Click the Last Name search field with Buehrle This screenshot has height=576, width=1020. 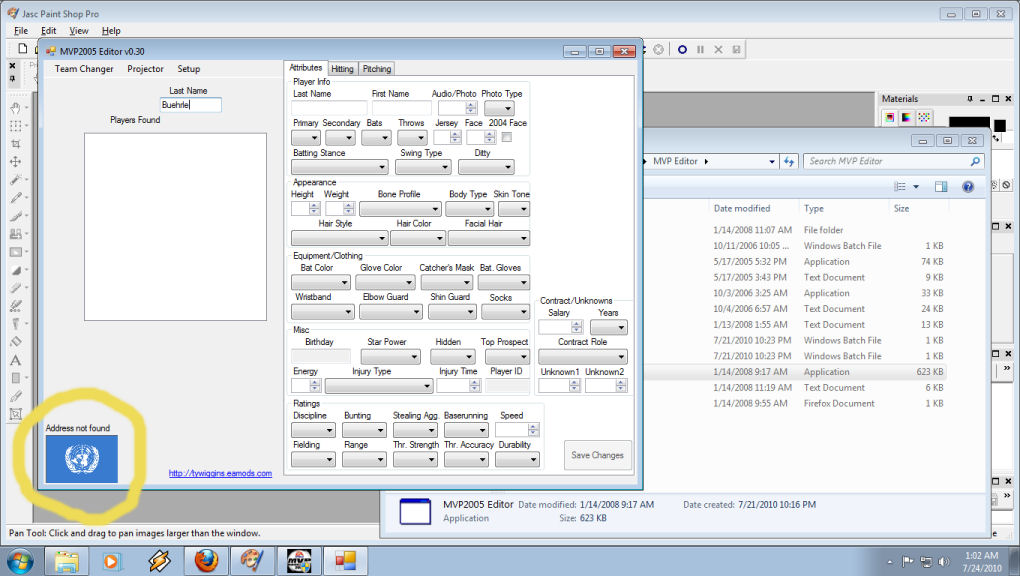191,105
